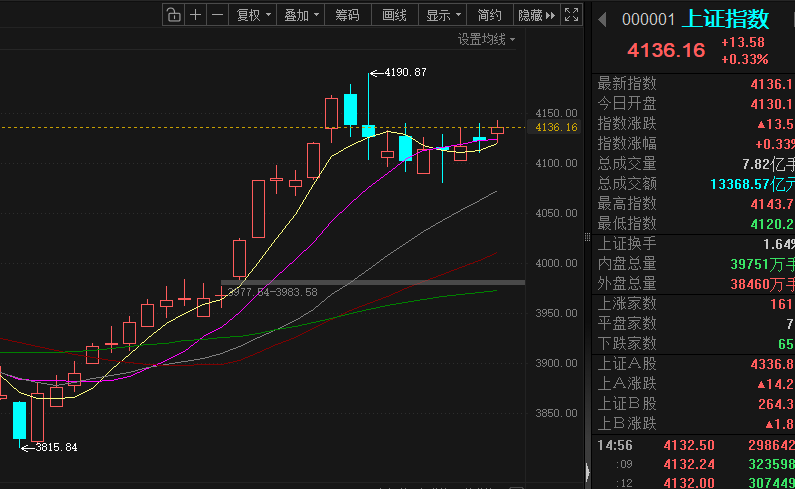Click the 上证指数 title
795x489 pixels.
[726, 19]
